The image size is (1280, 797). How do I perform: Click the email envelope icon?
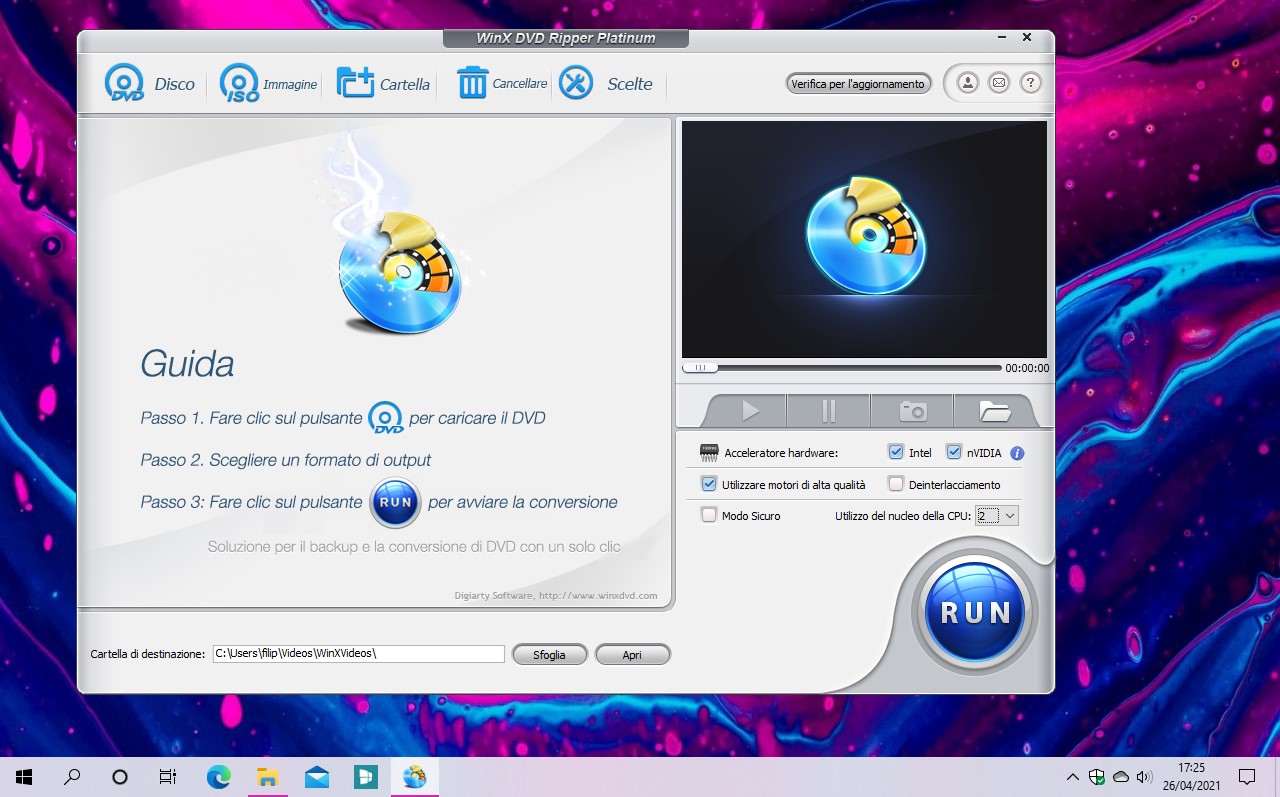coord(999,83)
